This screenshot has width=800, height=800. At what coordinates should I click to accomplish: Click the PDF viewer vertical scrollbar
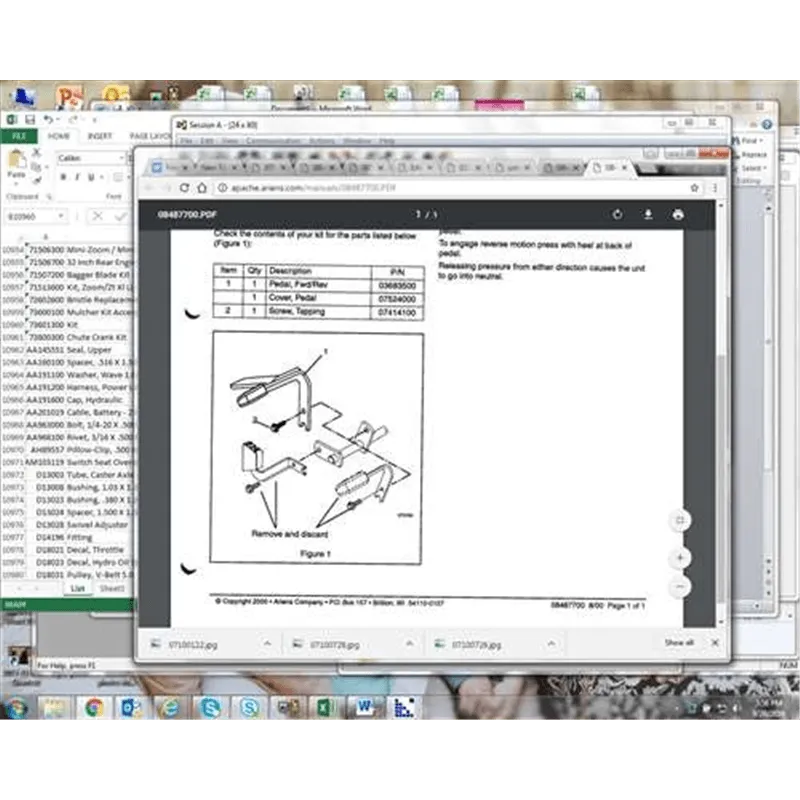[720, 413]
